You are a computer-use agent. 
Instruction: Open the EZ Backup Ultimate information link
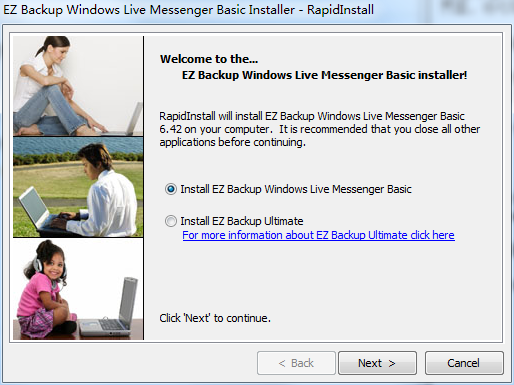click(318, 235)
